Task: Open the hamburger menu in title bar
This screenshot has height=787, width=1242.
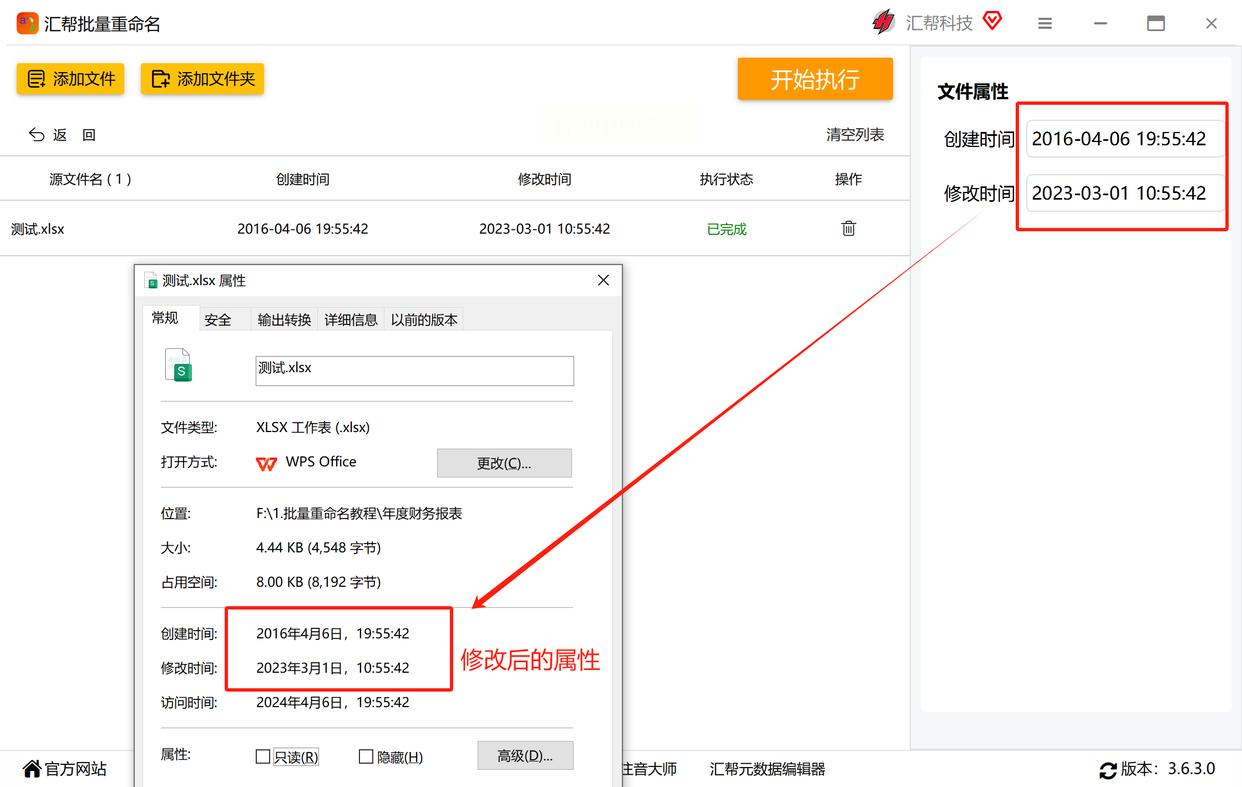Action: pyautogui.click(x=1044, y=23)
